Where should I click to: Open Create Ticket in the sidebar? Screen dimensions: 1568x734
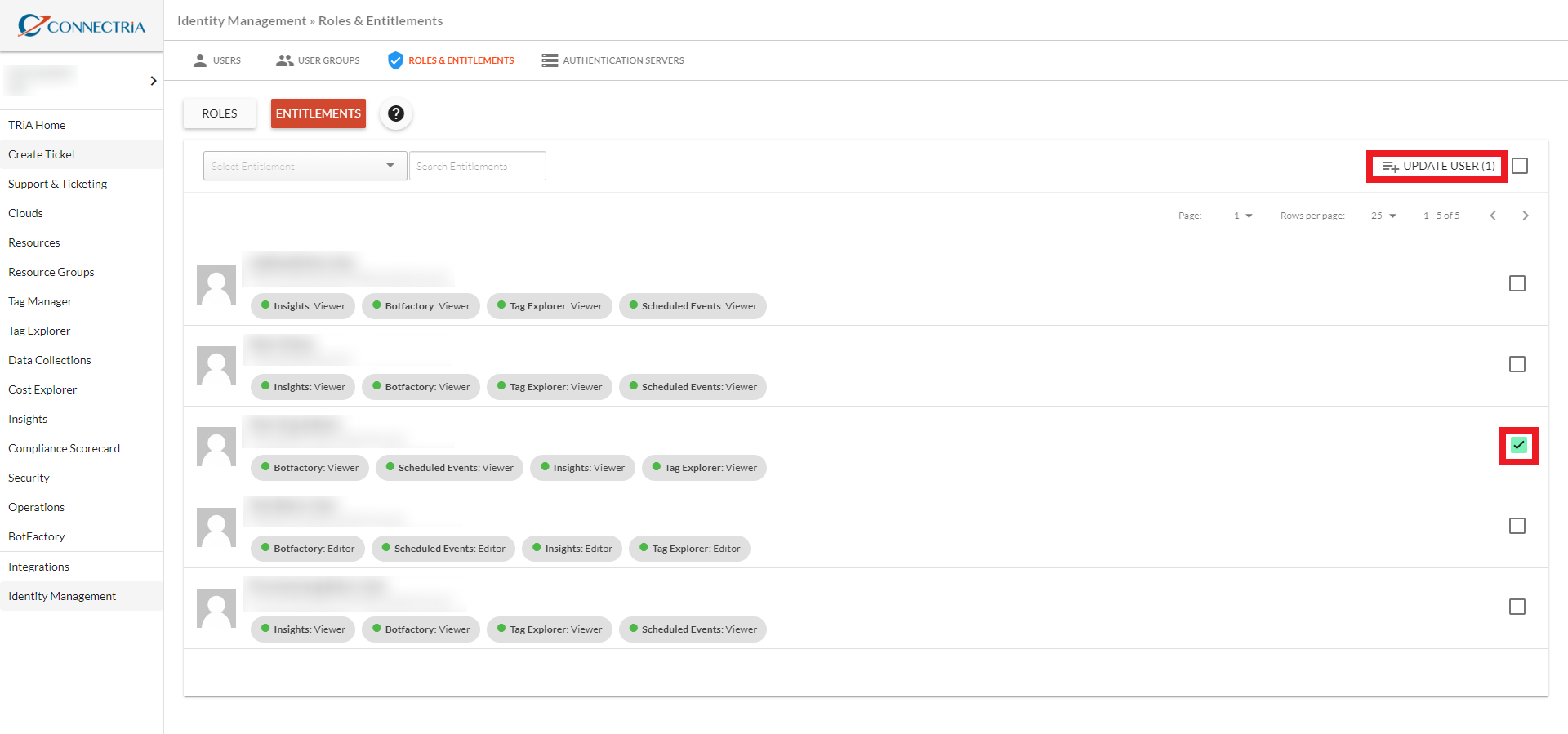(82, 154)
